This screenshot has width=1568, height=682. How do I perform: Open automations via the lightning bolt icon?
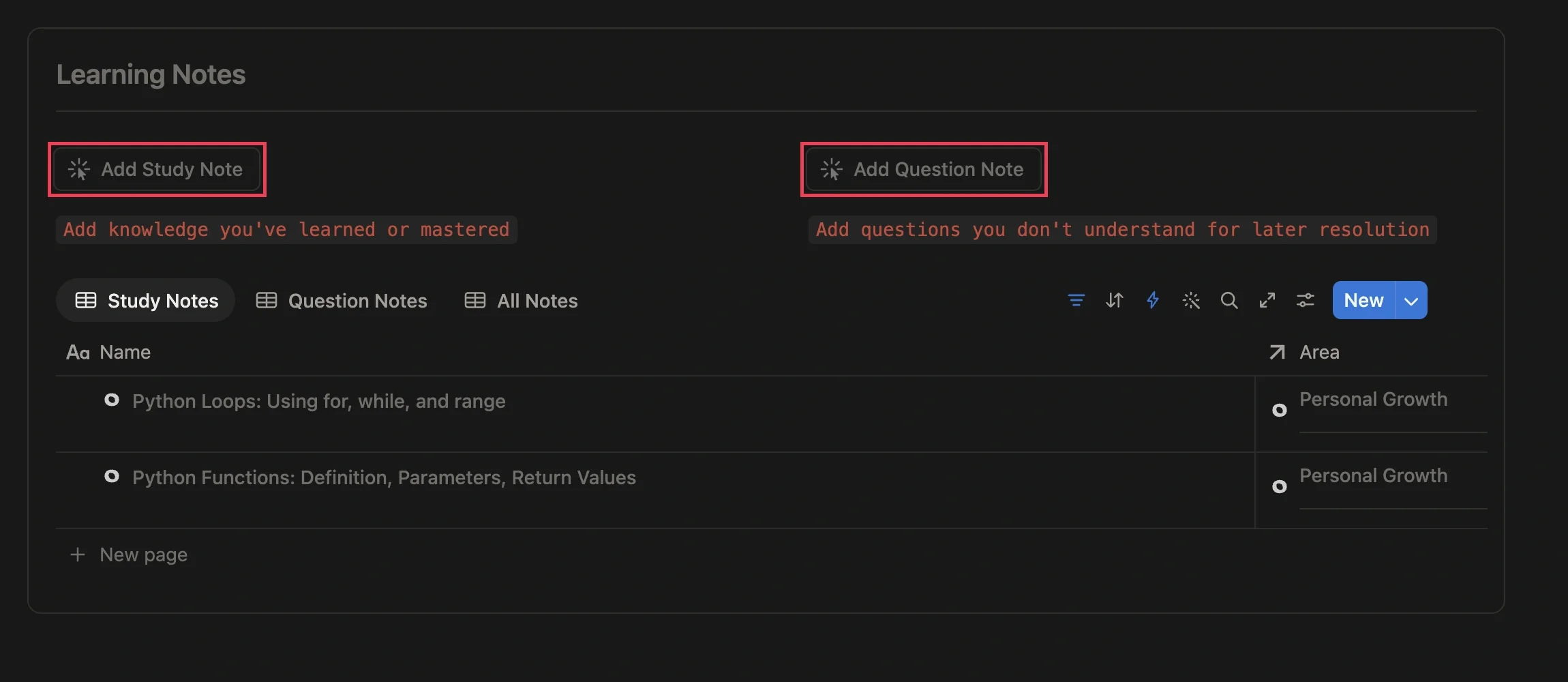(x=1153, y=300)
